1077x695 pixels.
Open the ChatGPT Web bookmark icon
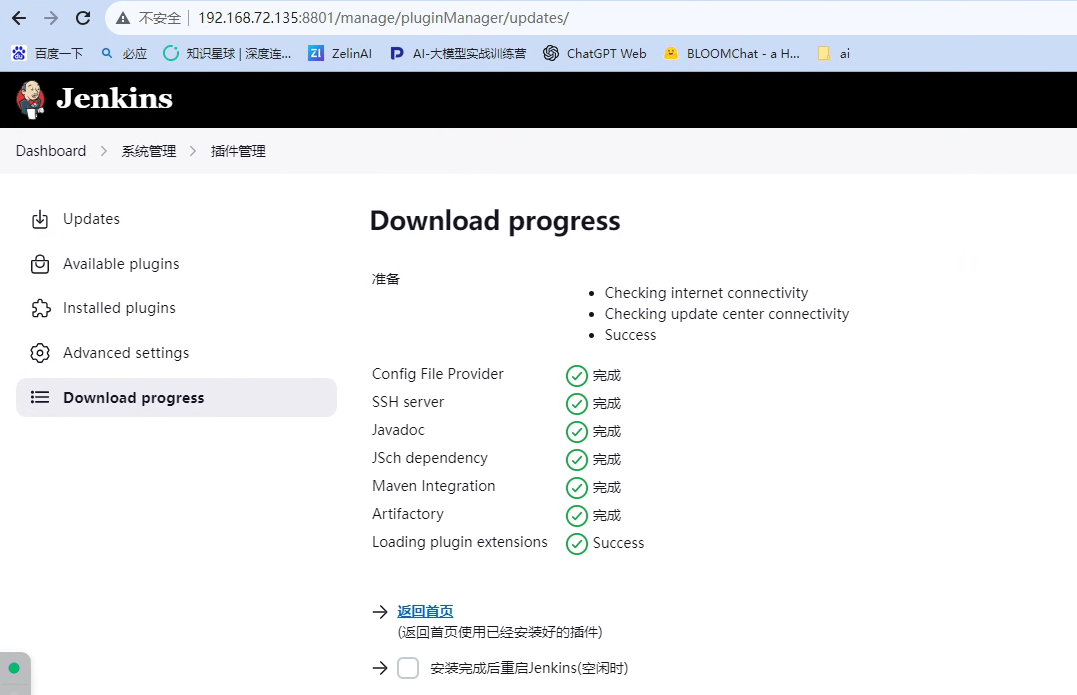pos(551,53)
